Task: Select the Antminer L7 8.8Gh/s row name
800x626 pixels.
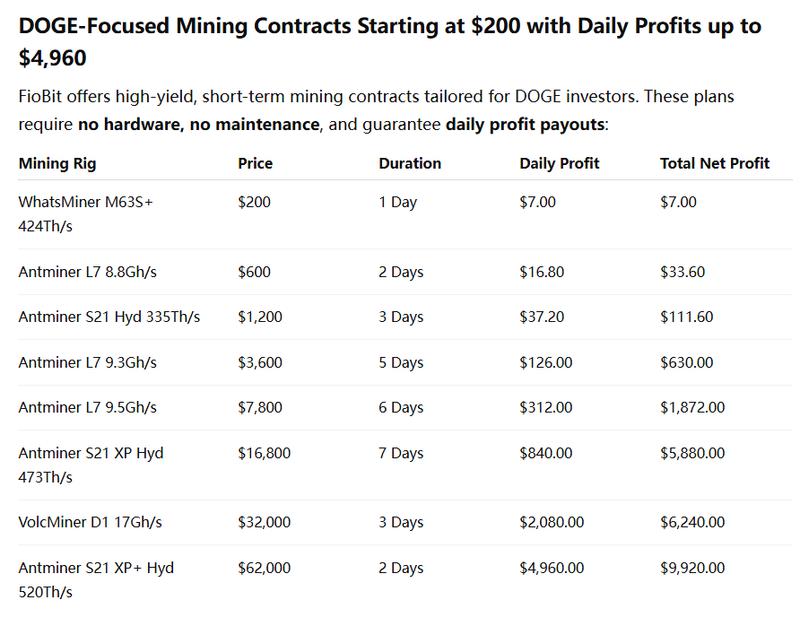Action: point(90,271)
